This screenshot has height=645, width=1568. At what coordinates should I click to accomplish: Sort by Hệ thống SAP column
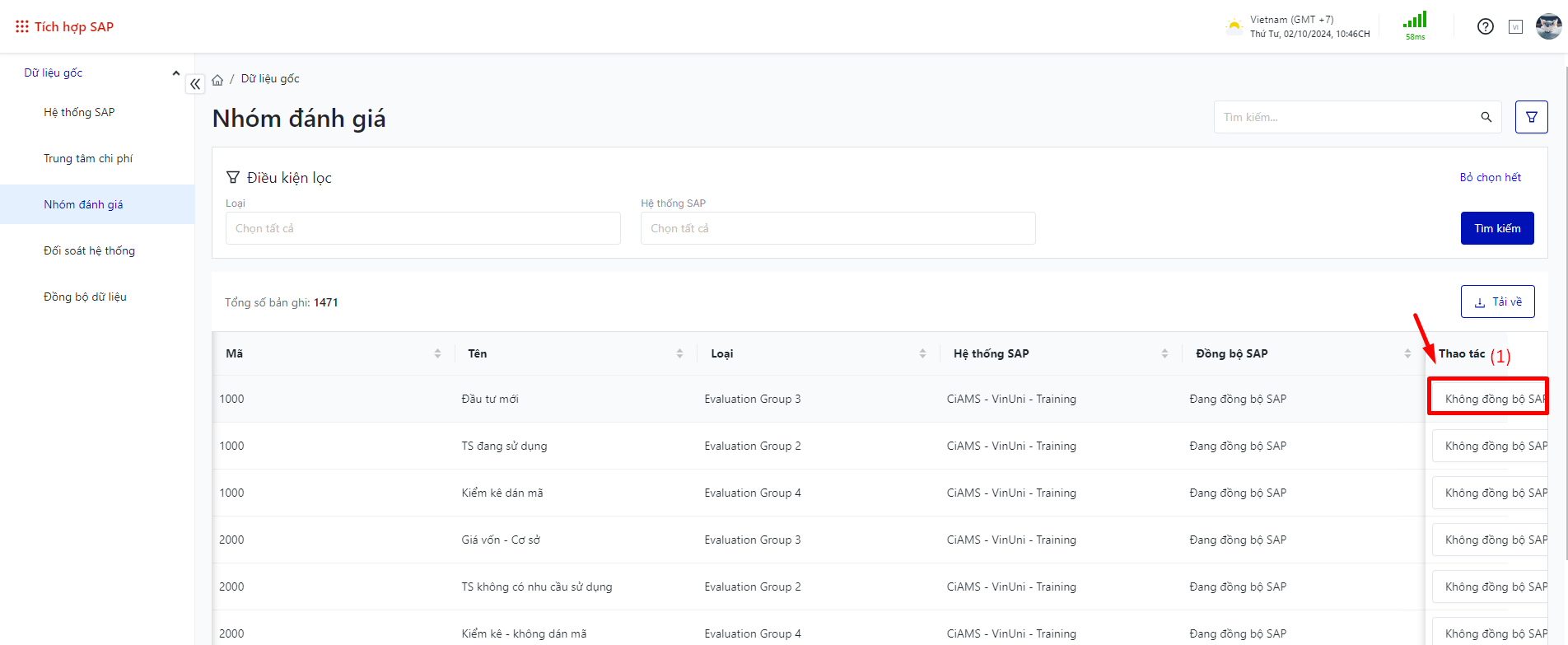pos(1164,353)
